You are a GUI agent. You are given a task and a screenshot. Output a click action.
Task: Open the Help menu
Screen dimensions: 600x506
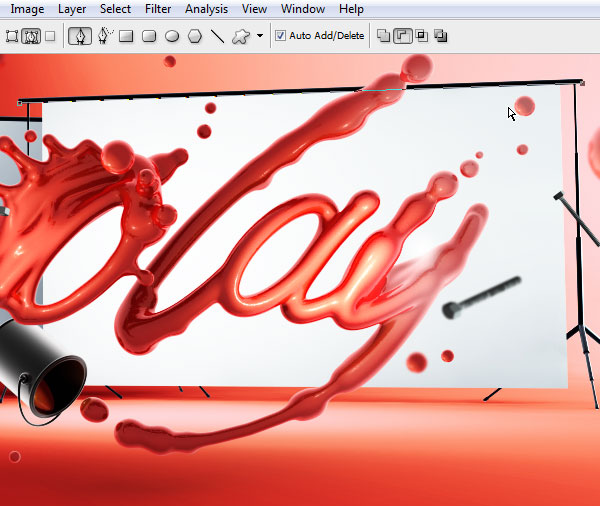(351, 9)
